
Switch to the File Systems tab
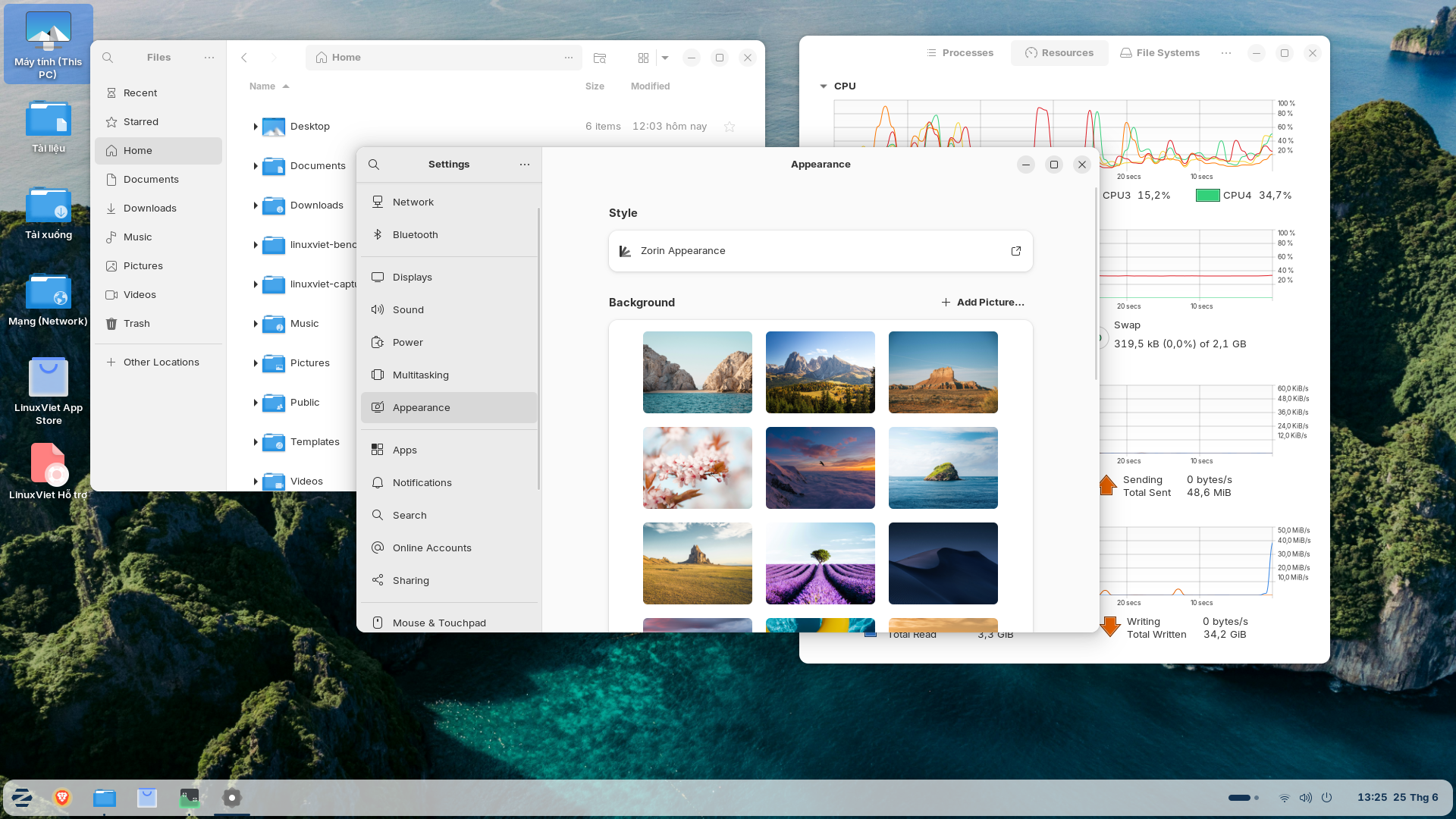tap(1159, 53)
